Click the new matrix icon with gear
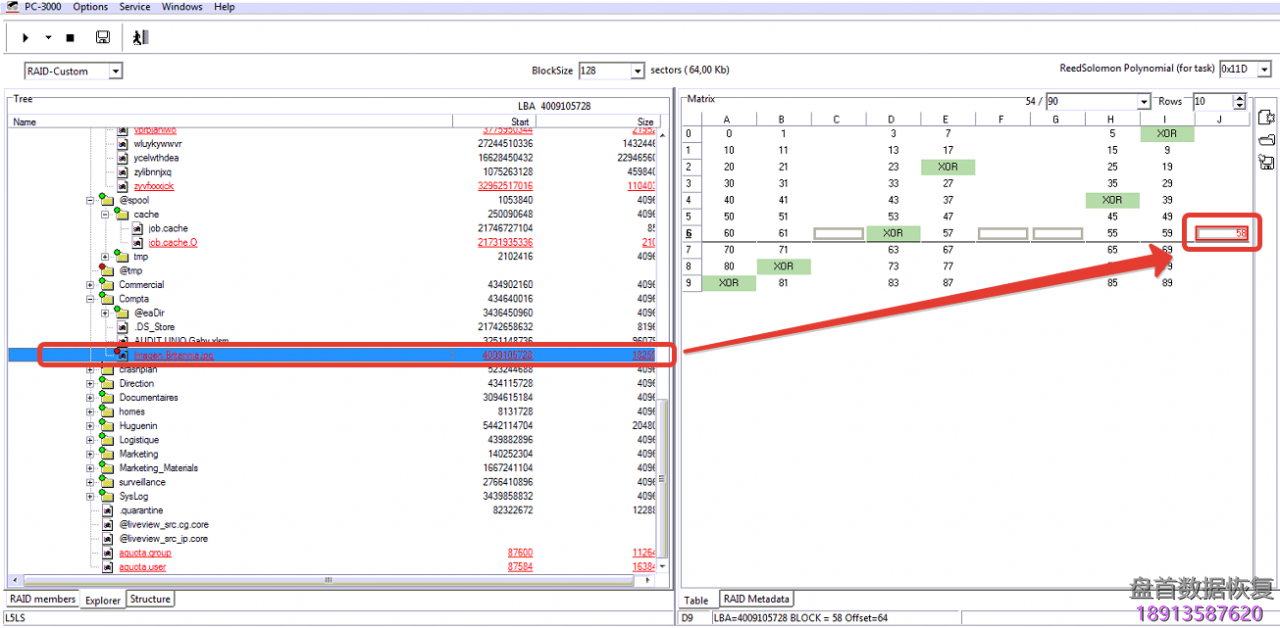The image size is (1280, 628). click(x=1266, y=117)
